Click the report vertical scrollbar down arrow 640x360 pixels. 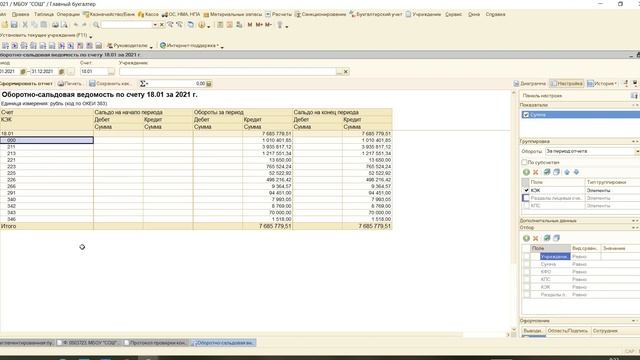click(514, 329)
